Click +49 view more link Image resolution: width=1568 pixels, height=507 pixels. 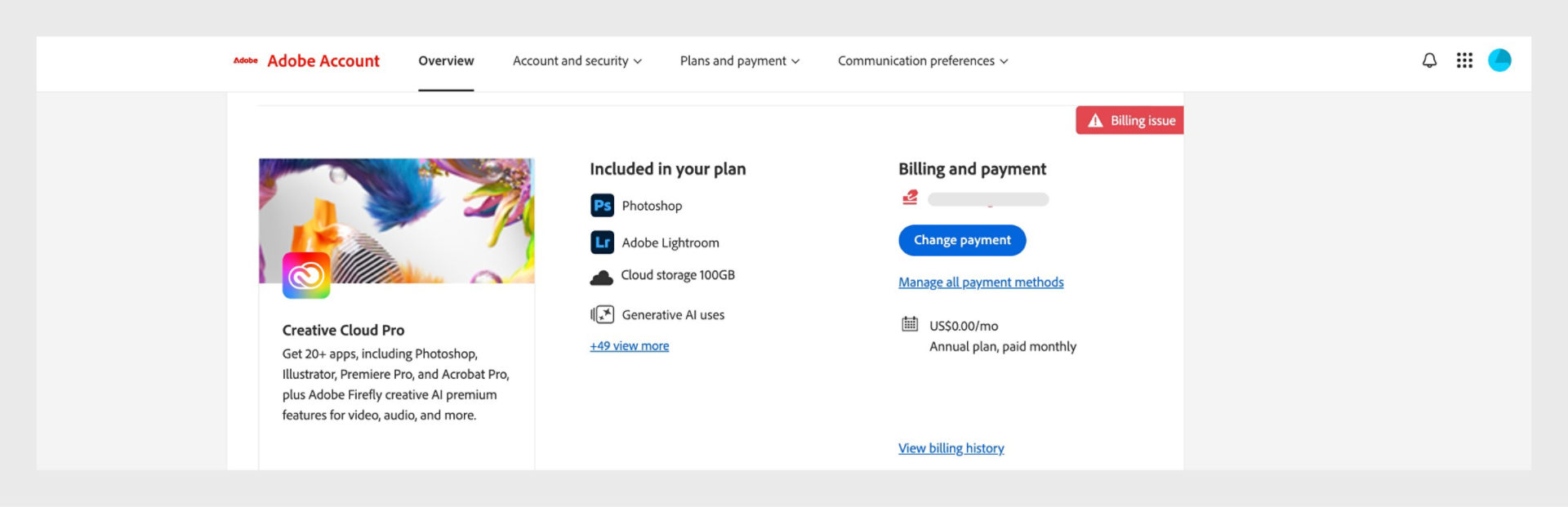pyautogui.click(x=630, y=346)
